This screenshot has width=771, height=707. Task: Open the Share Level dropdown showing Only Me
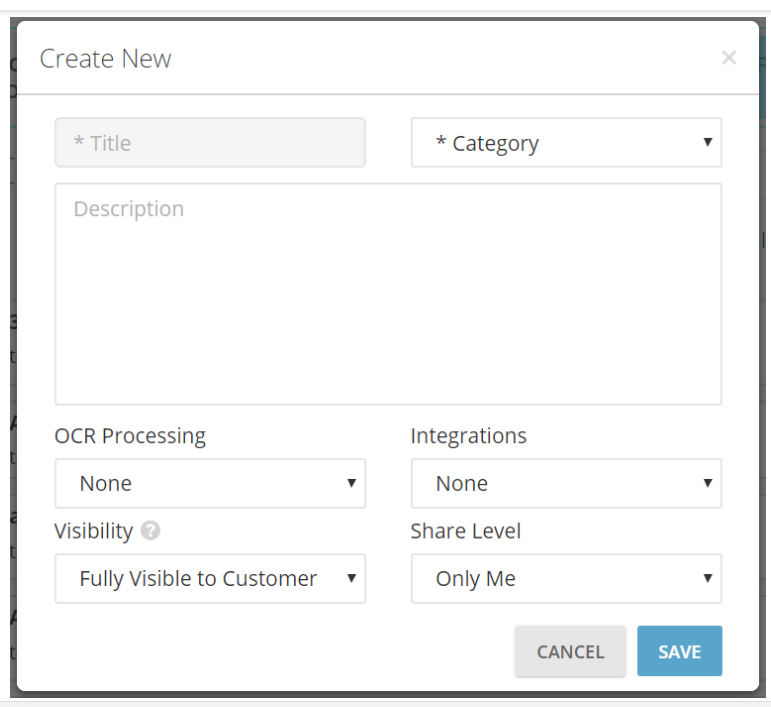point(565,579)
